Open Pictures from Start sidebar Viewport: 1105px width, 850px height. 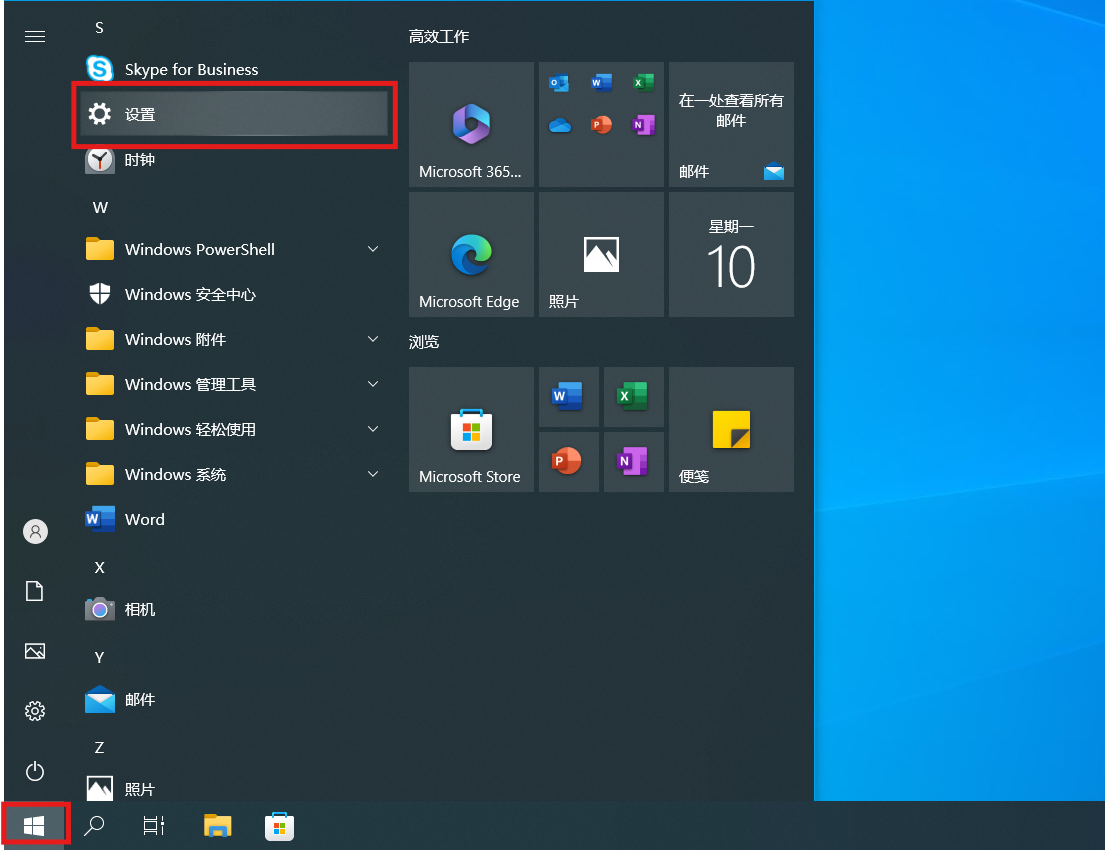(x=35, y=651)
